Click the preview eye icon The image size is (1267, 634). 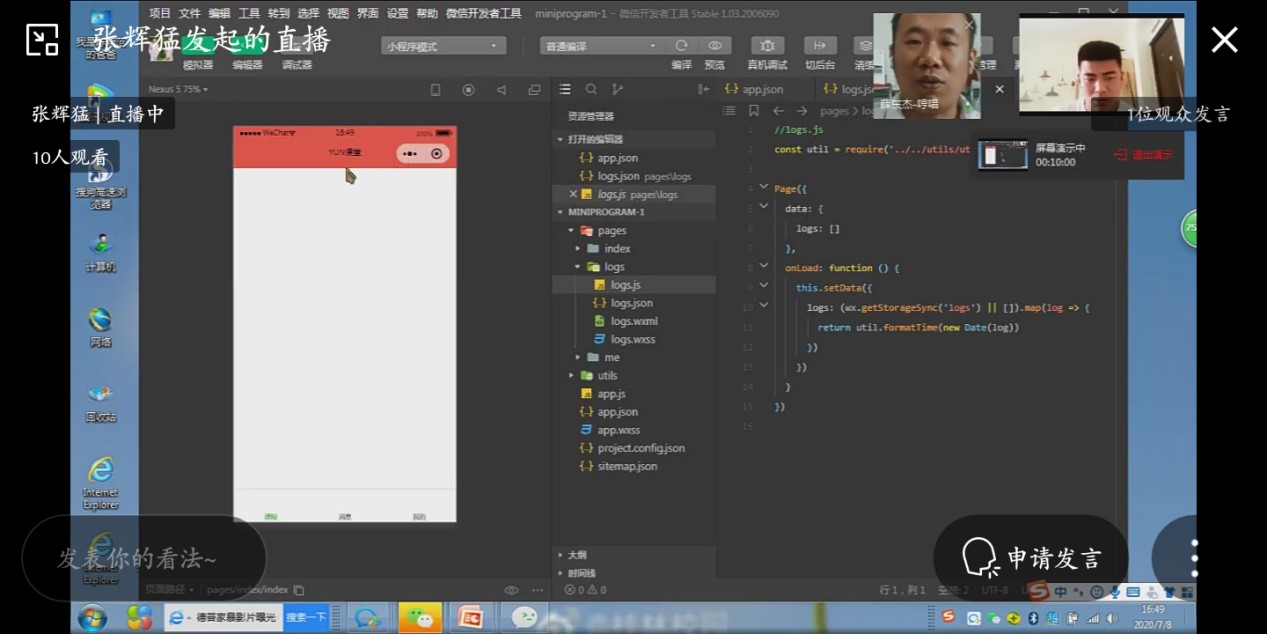(x=714, y=46)
